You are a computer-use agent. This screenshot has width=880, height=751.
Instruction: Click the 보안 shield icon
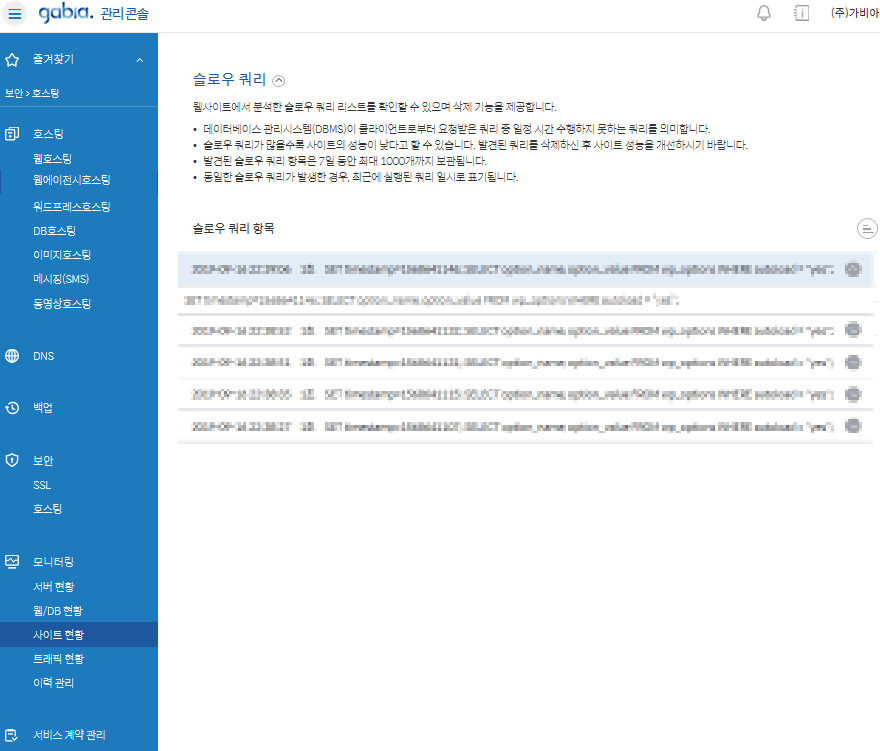click(x=13, y=460)
